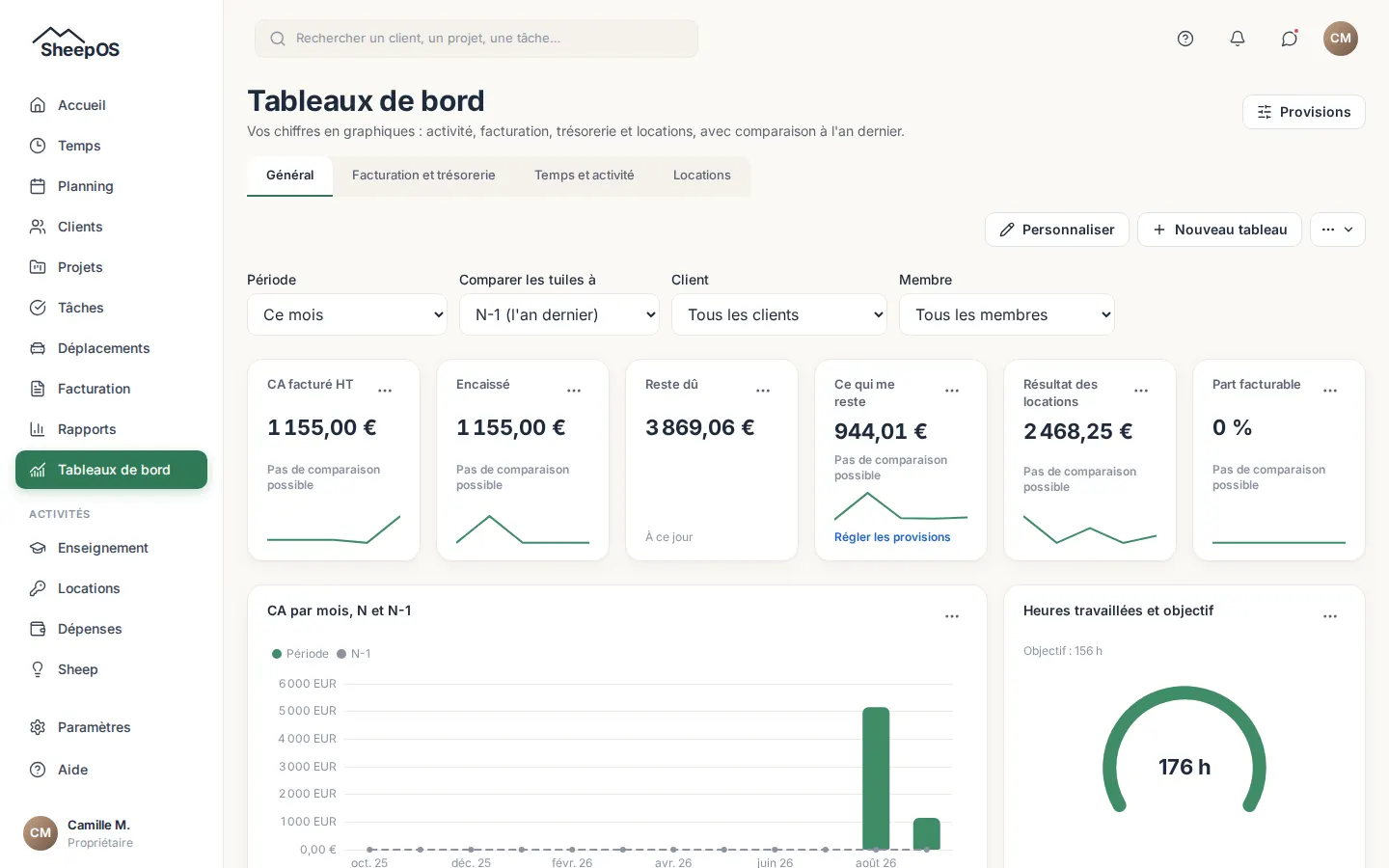
Task: Open options for CA par mois chart
Action: 952,616
